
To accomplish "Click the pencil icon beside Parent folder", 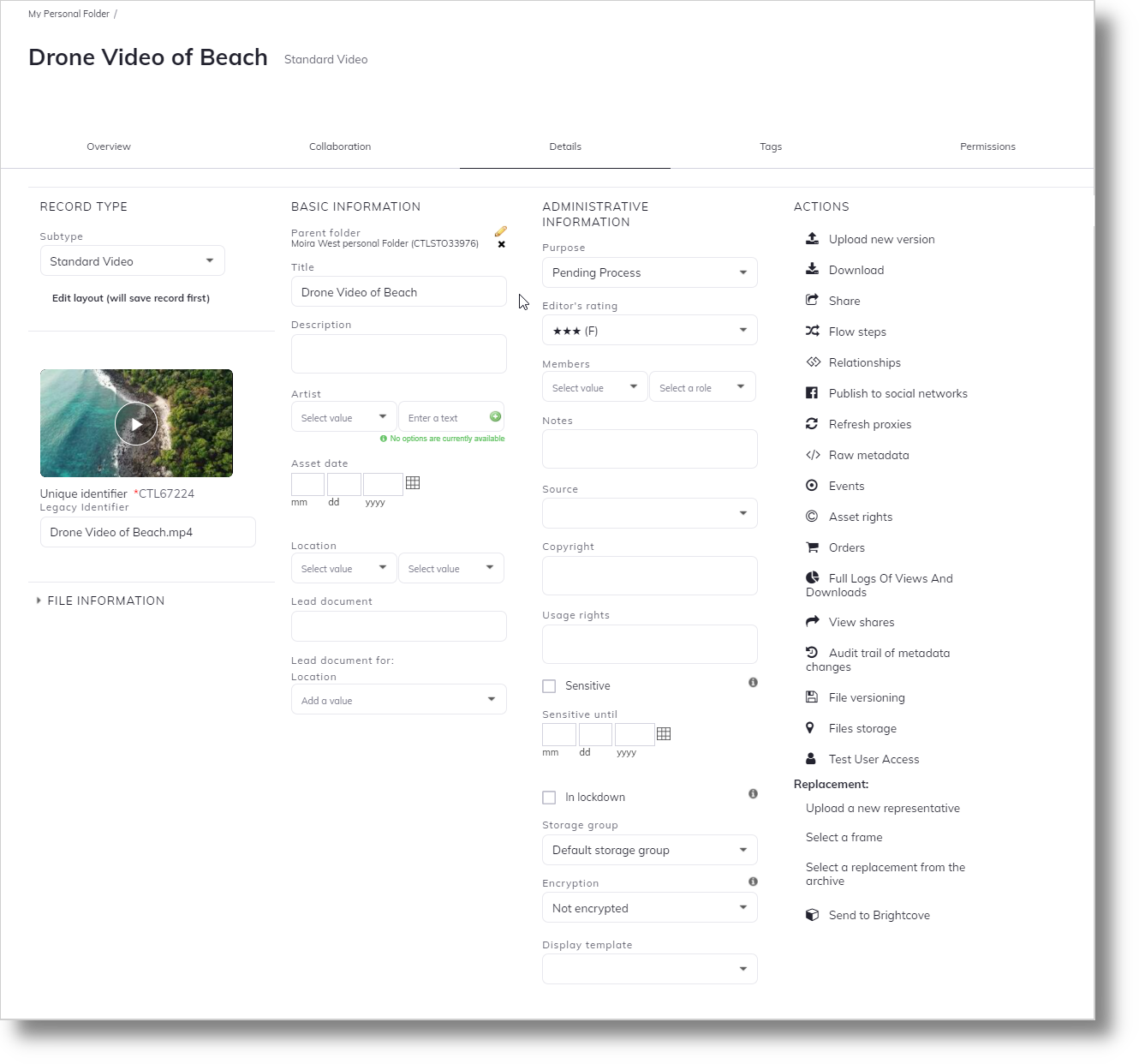I will pyautogui.click(x=501, y=231).
